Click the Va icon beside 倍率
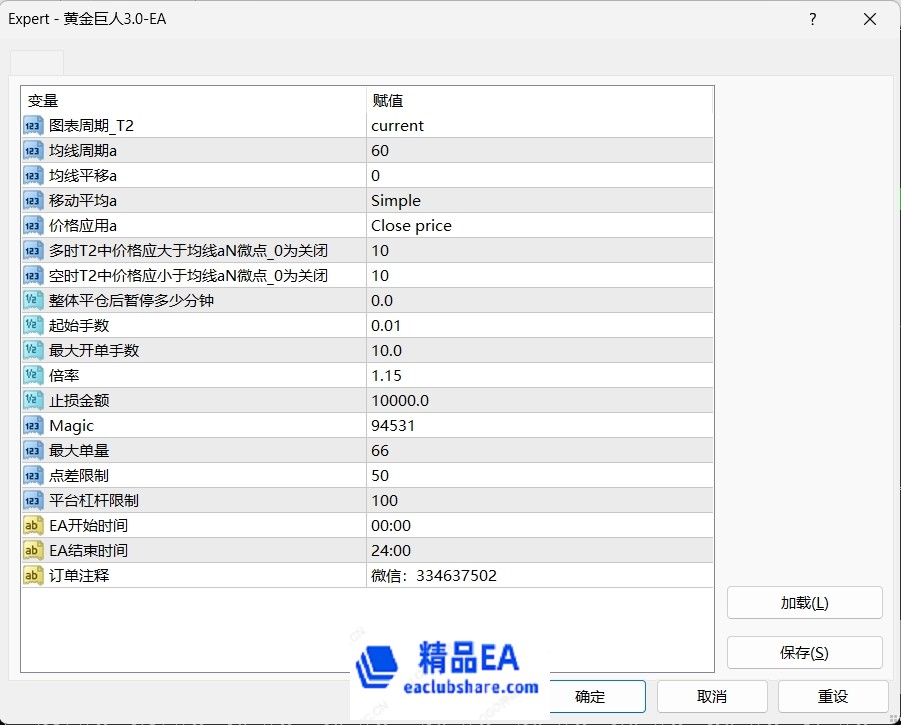This screenshot has width=901, height=725. 34,375
